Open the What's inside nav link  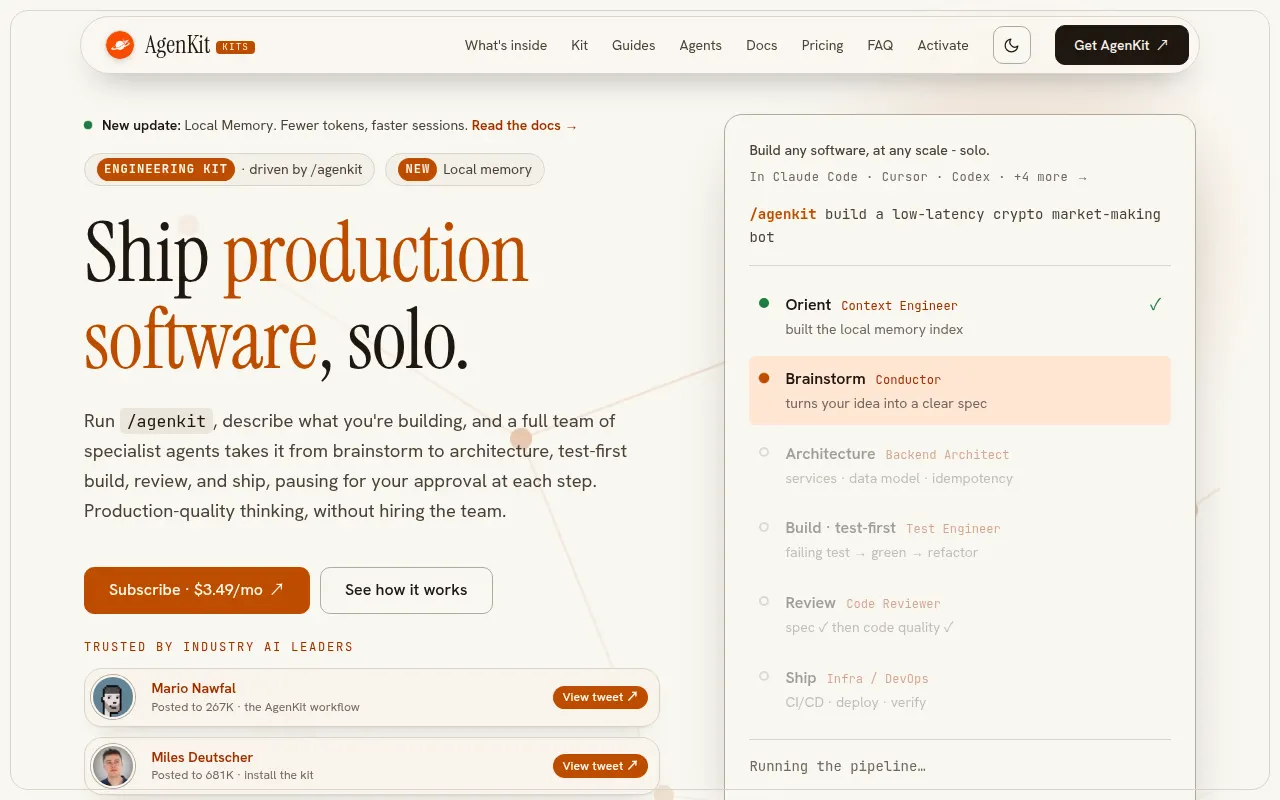[x=506, y=45]
